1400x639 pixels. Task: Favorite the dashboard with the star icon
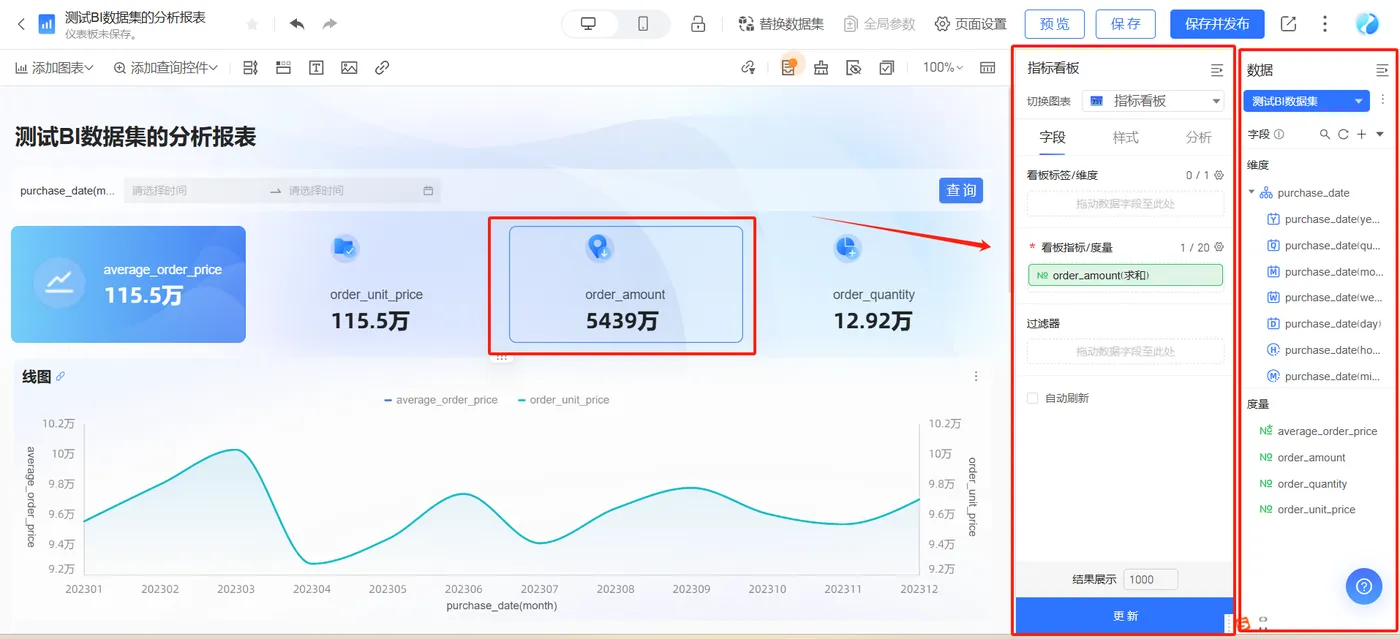tap(252, 24)
